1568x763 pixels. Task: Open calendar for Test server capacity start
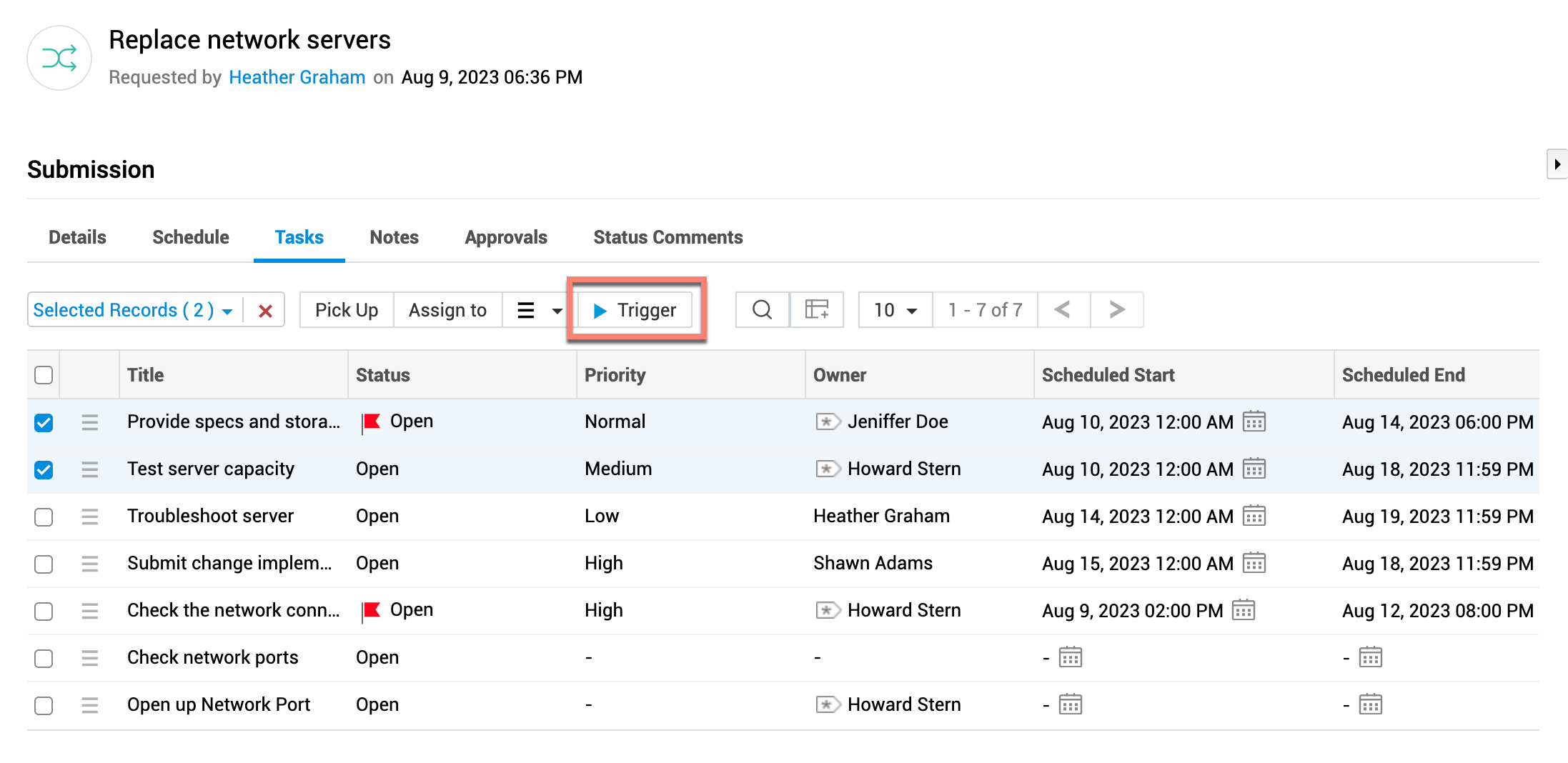pos(1254,469)
